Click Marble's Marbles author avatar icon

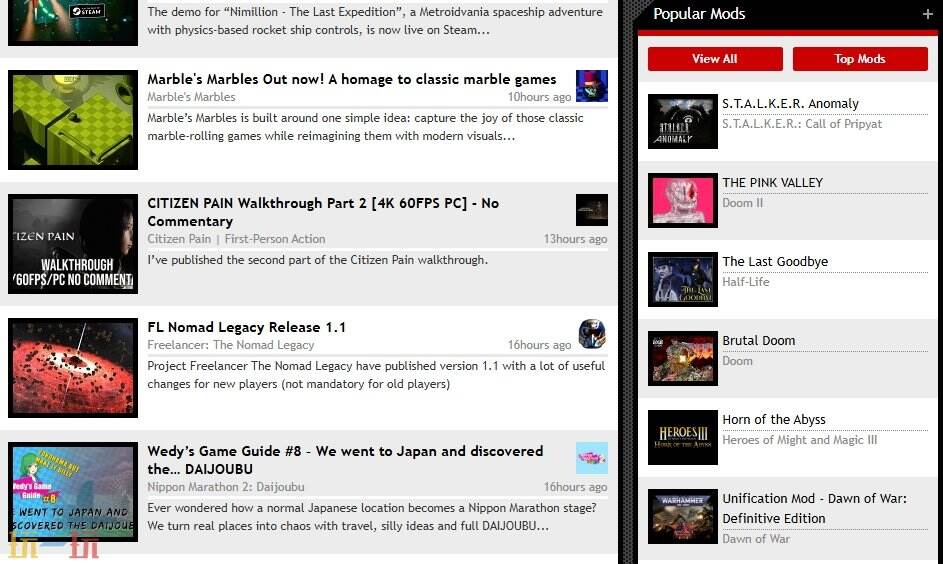[x=592, y=86]
